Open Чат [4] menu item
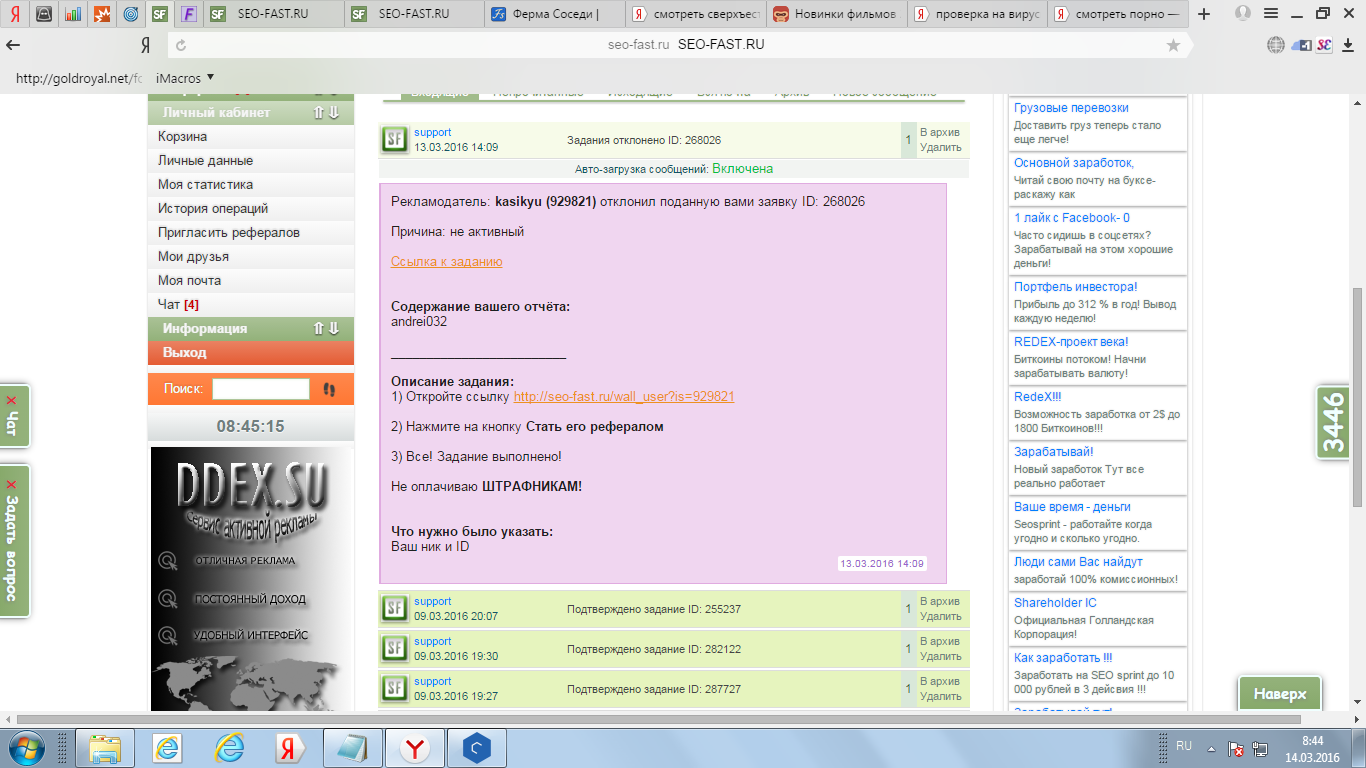Viewport: 1366px width, 768px height. pos(251,305)
